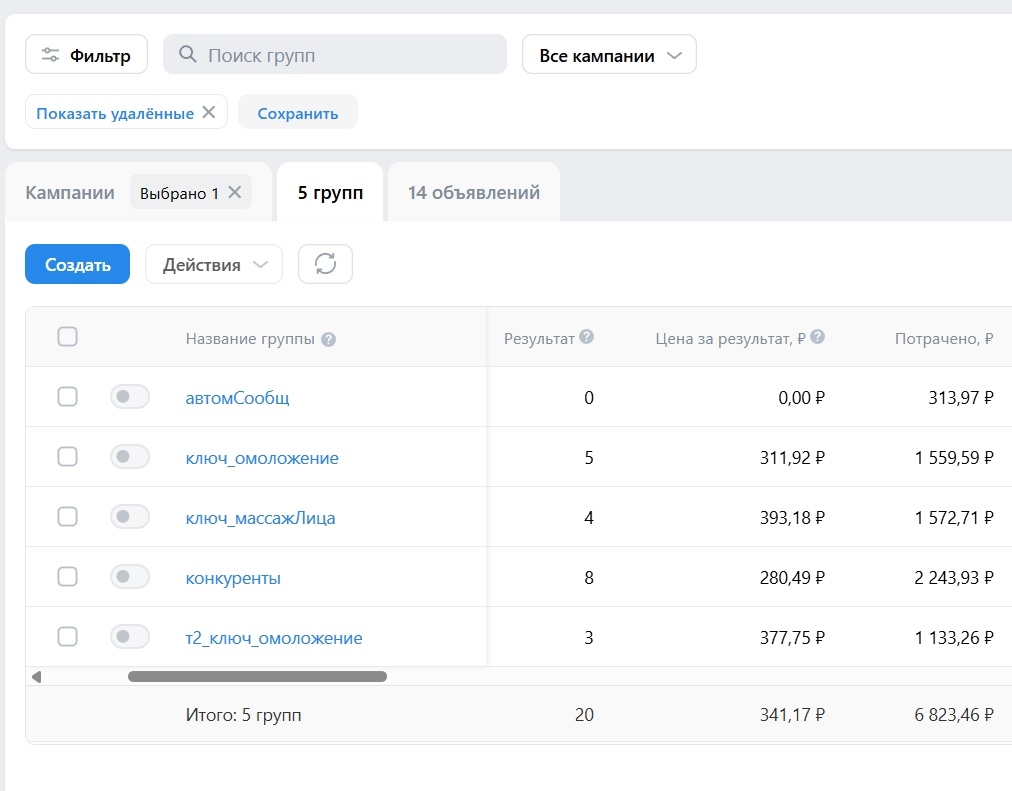Select the checkbox for автомСообщ group
The image size is (1012, 791).
(x=67, y=397)
